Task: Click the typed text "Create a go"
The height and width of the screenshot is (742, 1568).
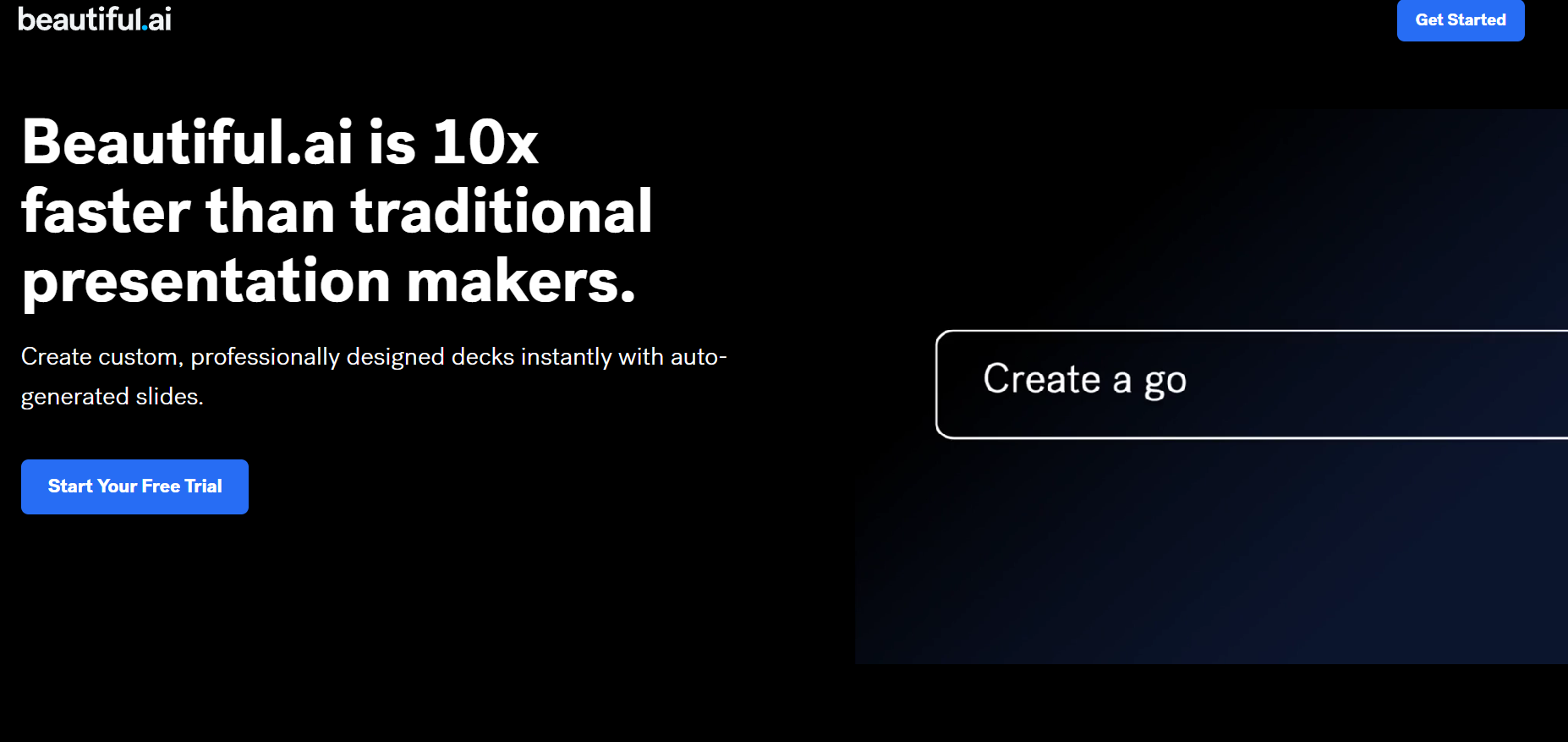Action: click(1084, 380)
